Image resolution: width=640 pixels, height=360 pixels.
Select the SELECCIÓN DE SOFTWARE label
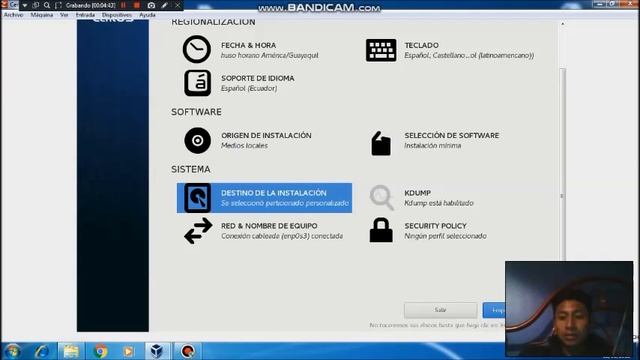[452, 136]
